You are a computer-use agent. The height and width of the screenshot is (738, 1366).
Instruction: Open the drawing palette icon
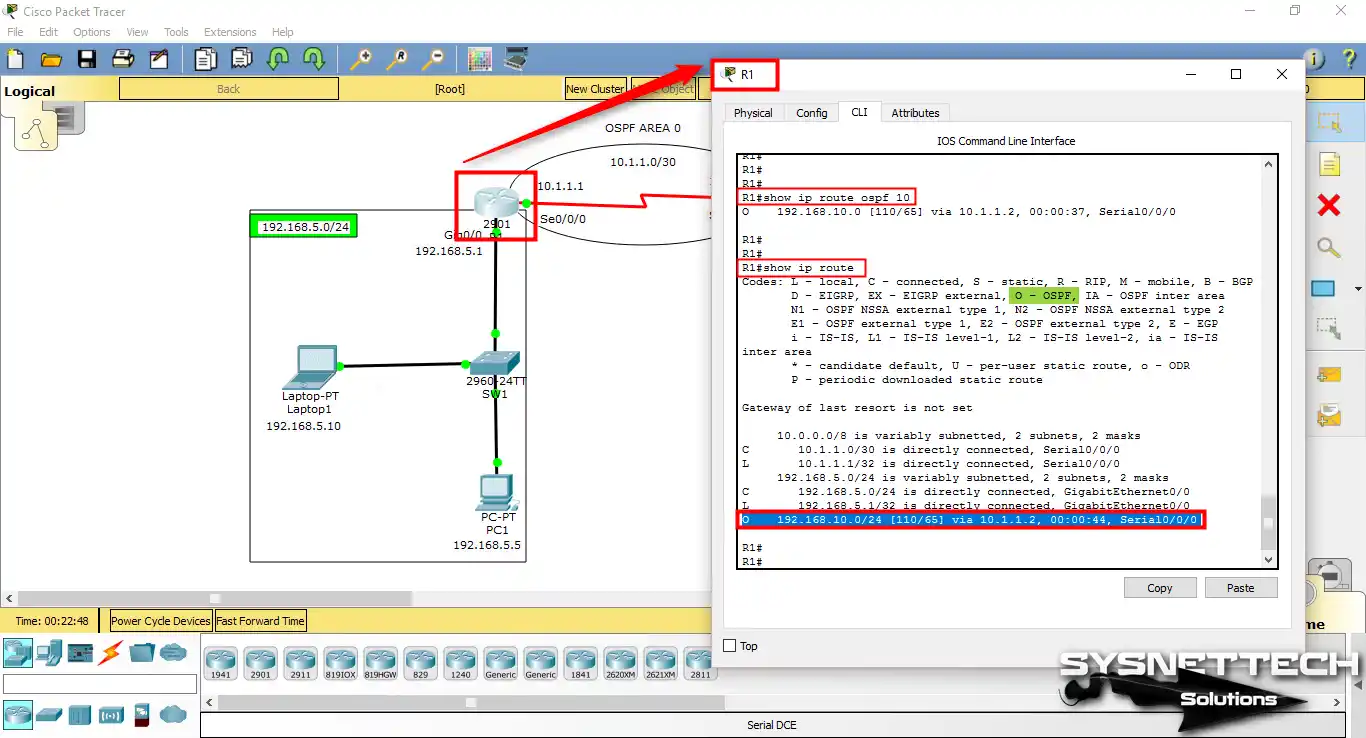coord(480,59)
